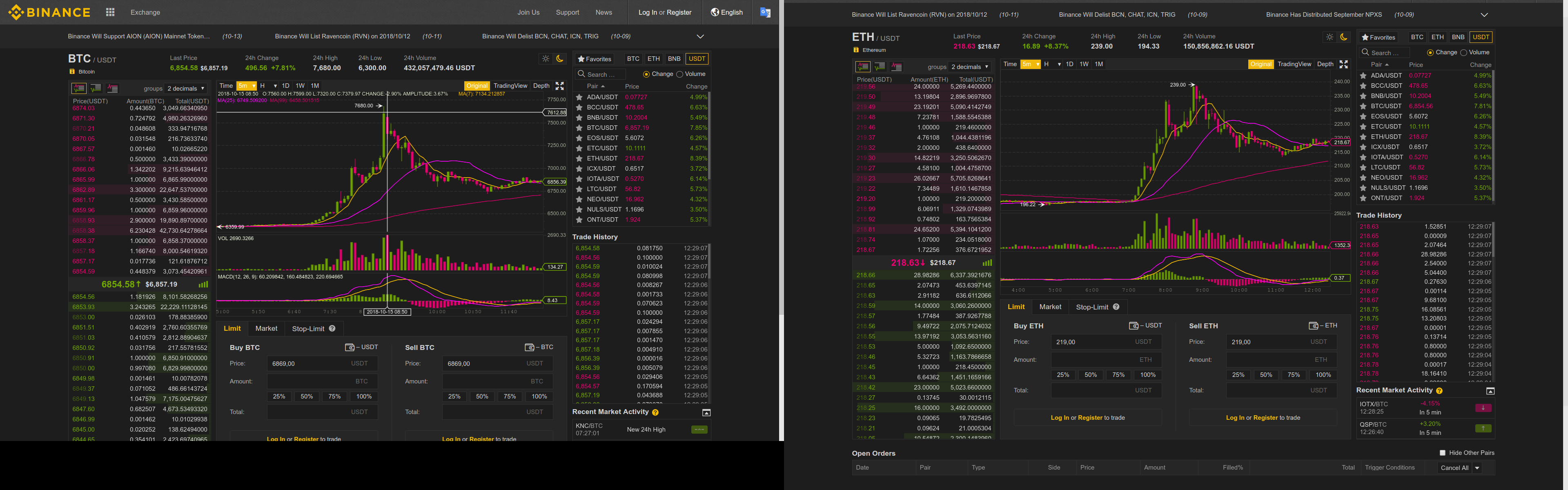1568x490 pixels.
Task: Expand the Cancel All dropdown arrow
Action: point(1477,468)
